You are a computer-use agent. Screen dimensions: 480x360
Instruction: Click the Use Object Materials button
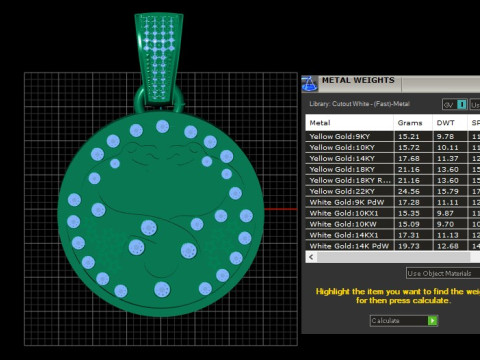pos(443,273)
